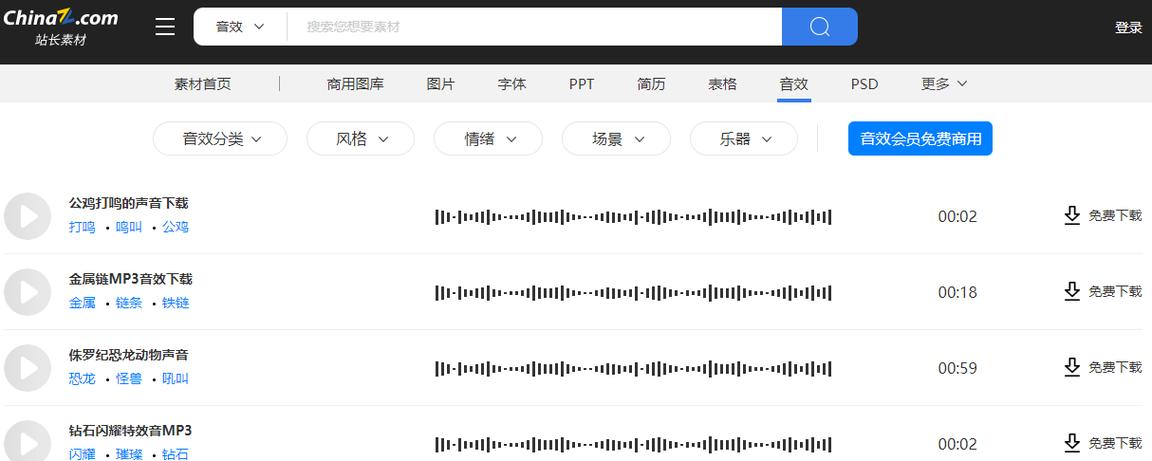1152x461 pixels.
Task: Download icon for 侏罗纪恐龙动物声音
Action: pos(1072,367)
